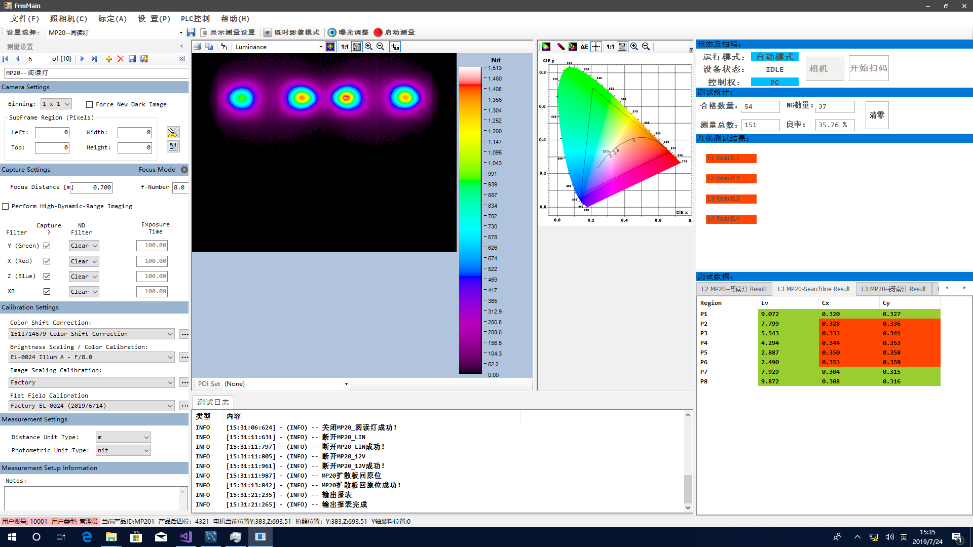Click the save icon beside the setup name dropdown
The width and height of the screenshot is (973, 547).
point(191,32)
